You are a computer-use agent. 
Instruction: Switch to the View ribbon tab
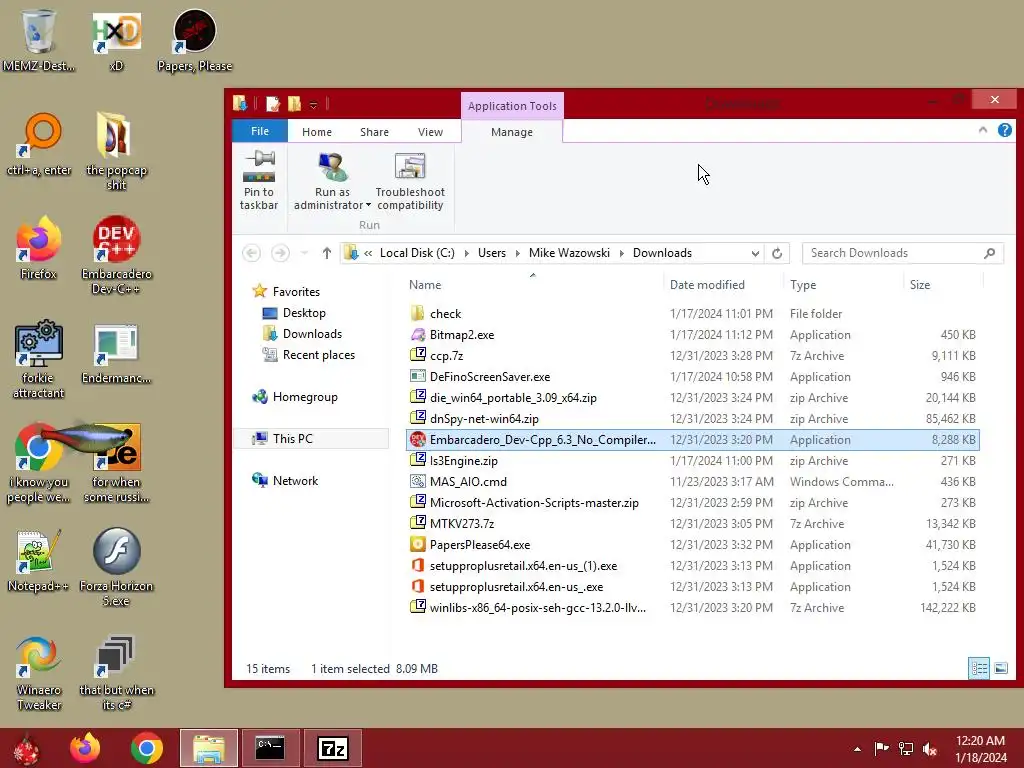pos(430,131)
